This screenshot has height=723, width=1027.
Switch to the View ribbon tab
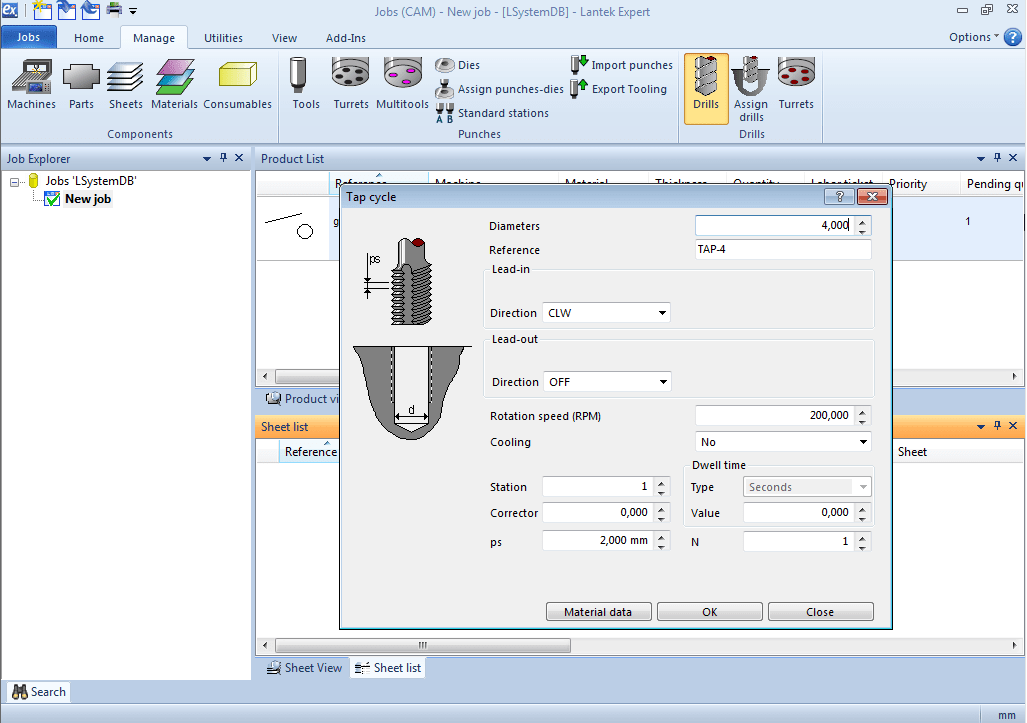[284, 38]
